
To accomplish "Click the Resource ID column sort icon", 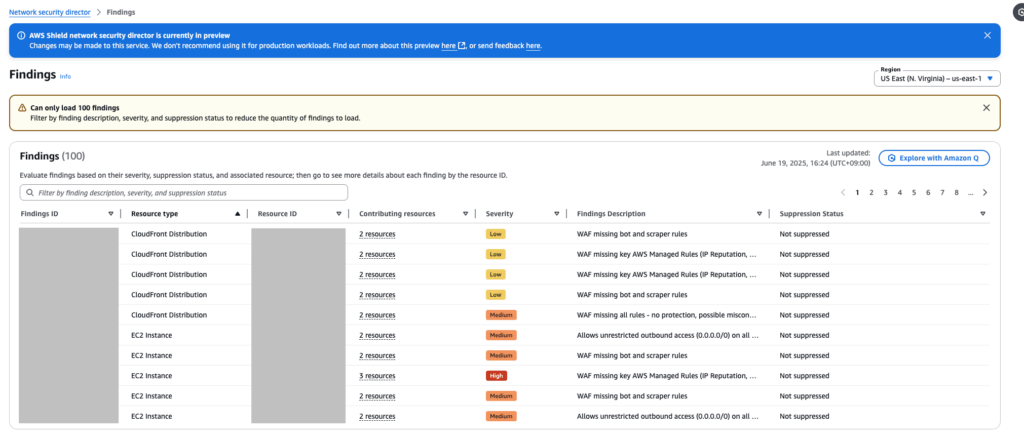I will (339, 214).
